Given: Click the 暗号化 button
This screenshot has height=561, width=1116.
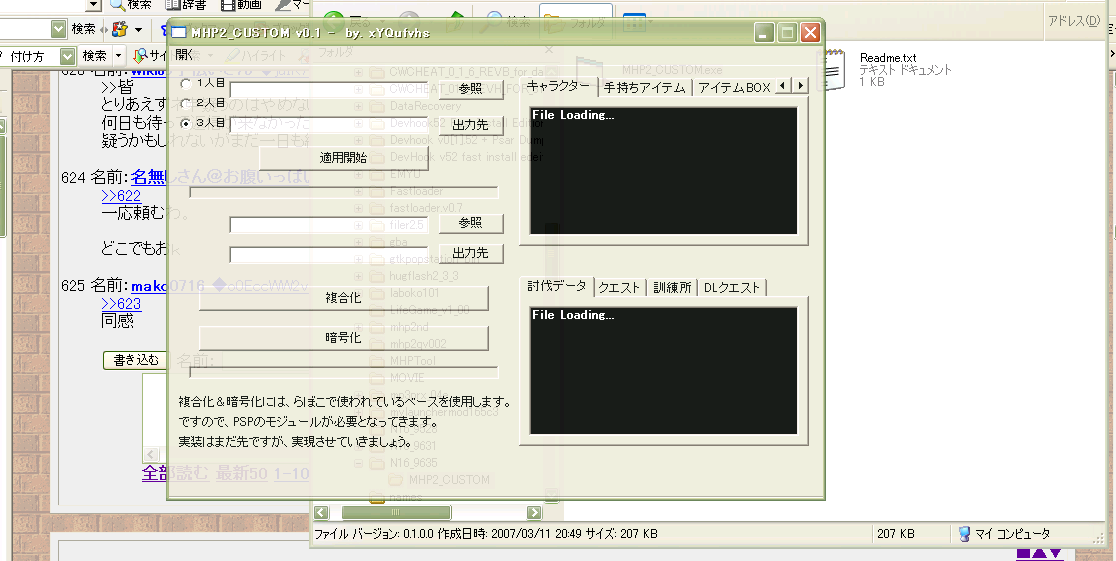Looking at the screenshot, I should (343, 338).
